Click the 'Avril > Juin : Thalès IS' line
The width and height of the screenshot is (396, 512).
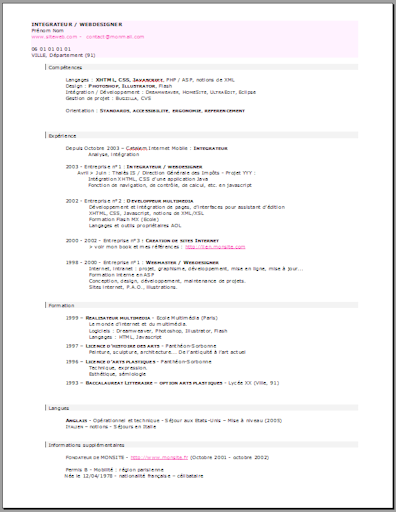tap(166, 173)
